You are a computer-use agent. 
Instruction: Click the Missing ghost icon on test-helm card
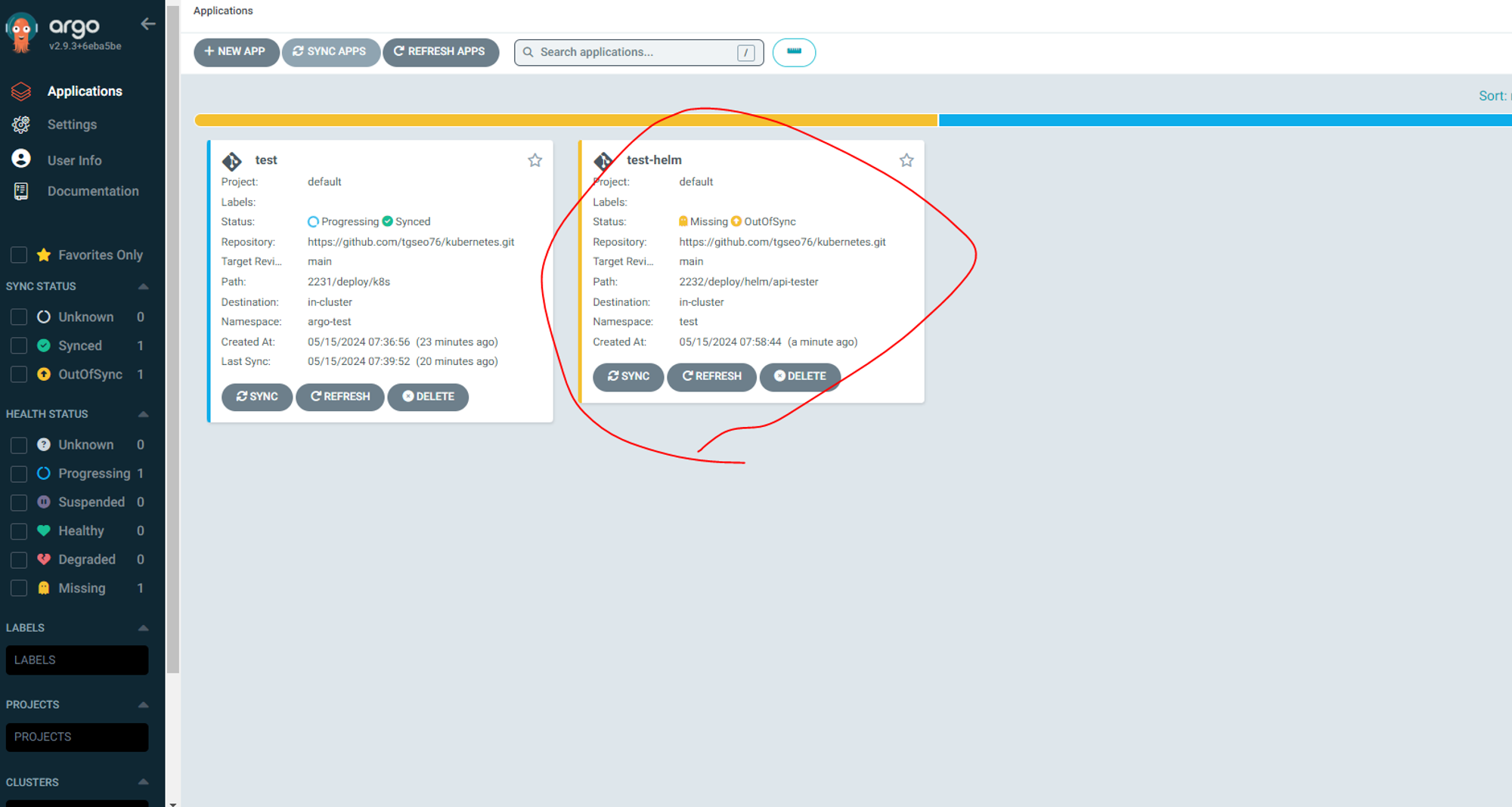[x=683, y=221]
